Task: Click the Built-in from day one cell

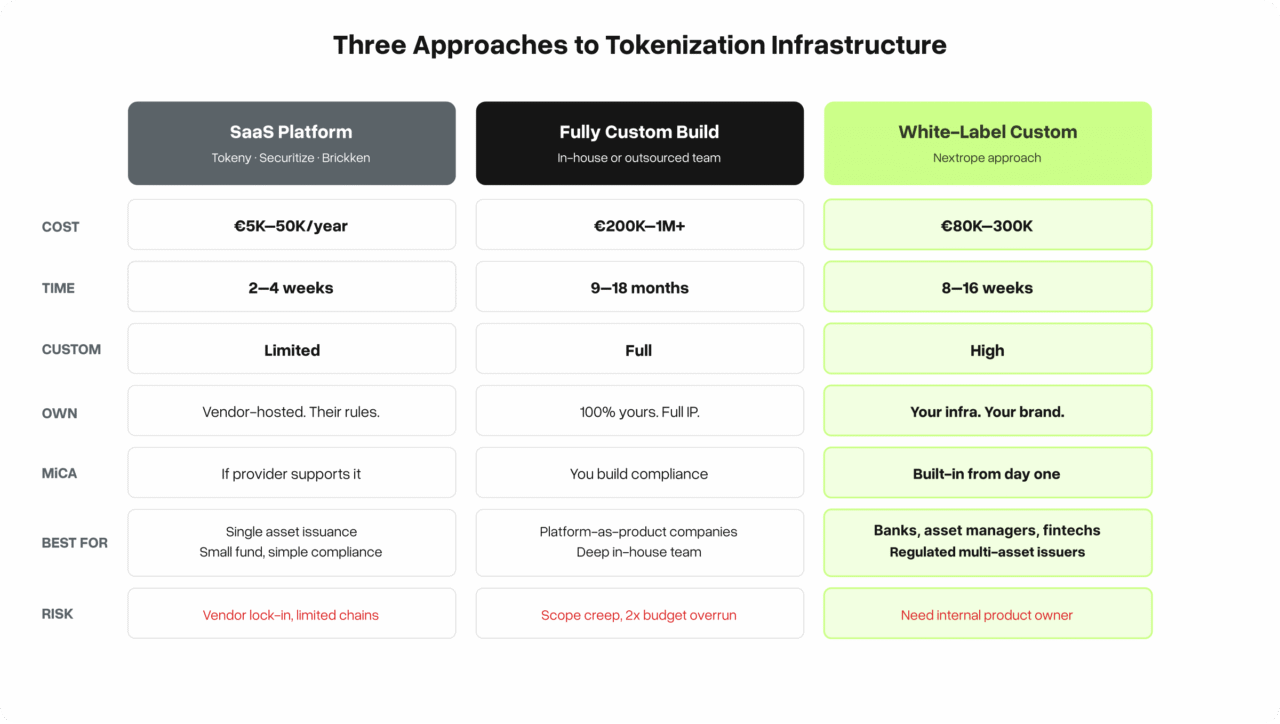Action: (987, 473)
